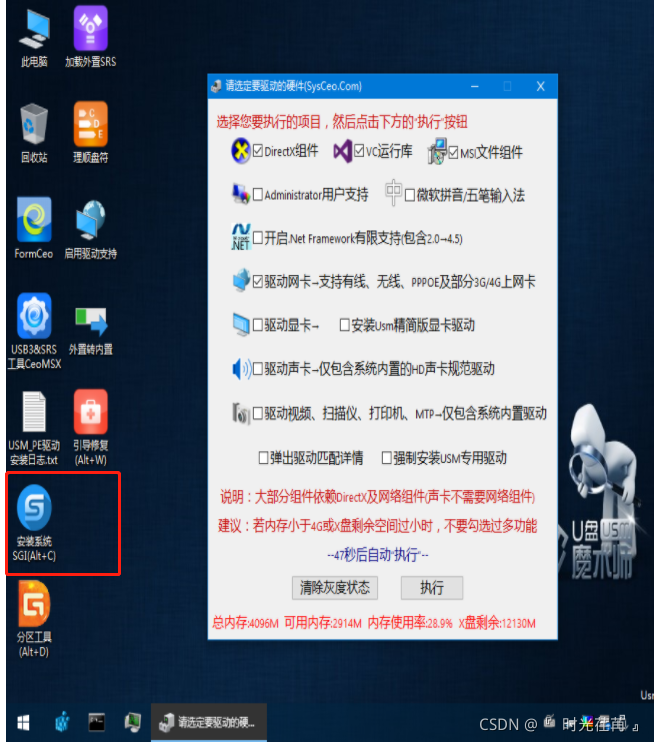Click the command prompt taskbar icon
The height and width of the screenshot is (742, 654).
(x=97, y=722)
